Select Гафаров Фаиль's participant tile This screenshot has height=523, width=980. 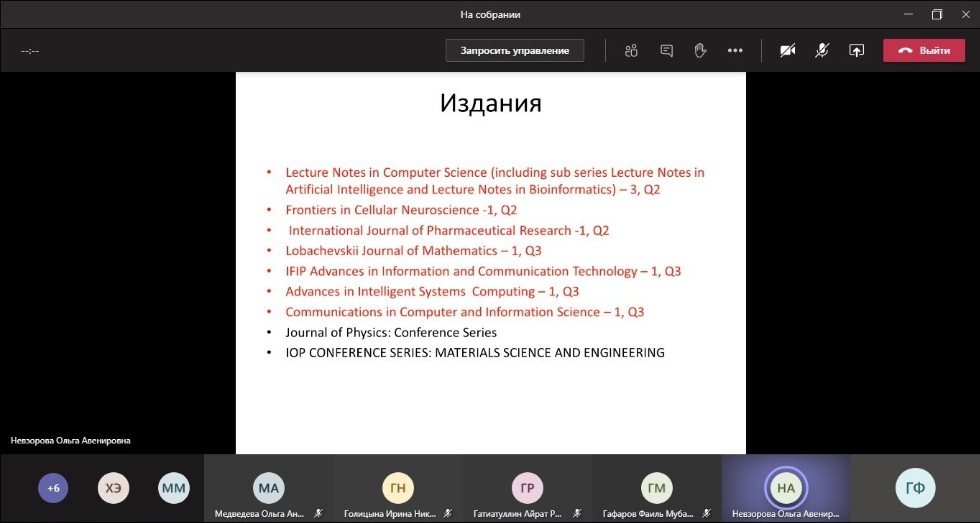coord(656,489)
